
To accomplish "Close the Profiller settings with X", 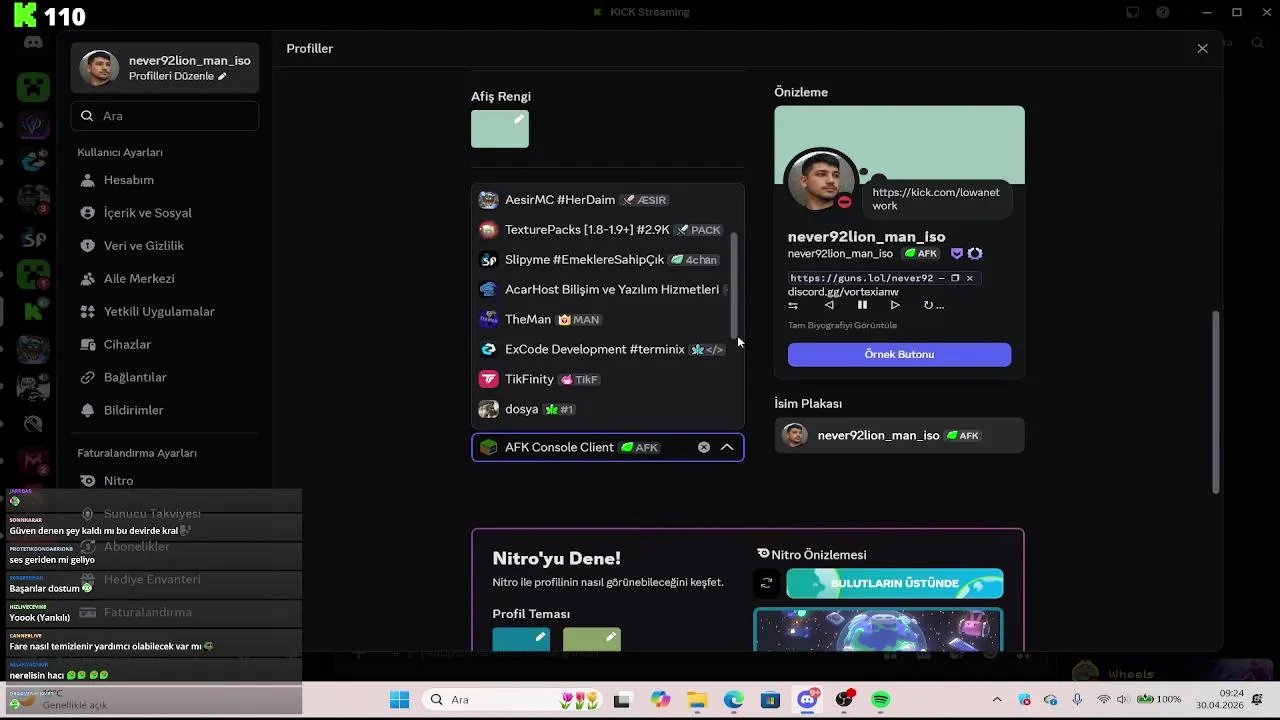I will point(1202,48).
